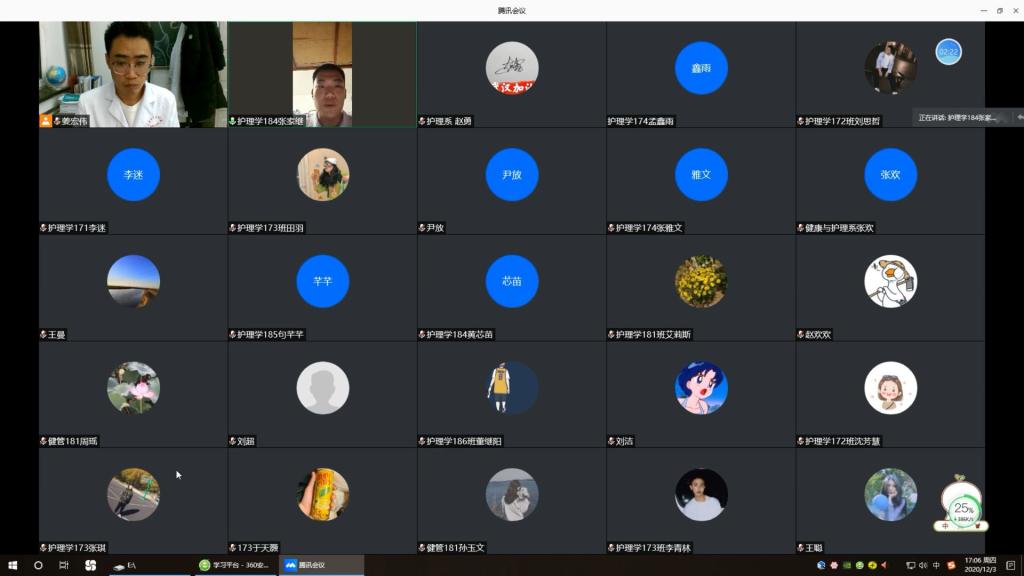Click the taskbar clock showing 17:06

click(x=979, y=565)
